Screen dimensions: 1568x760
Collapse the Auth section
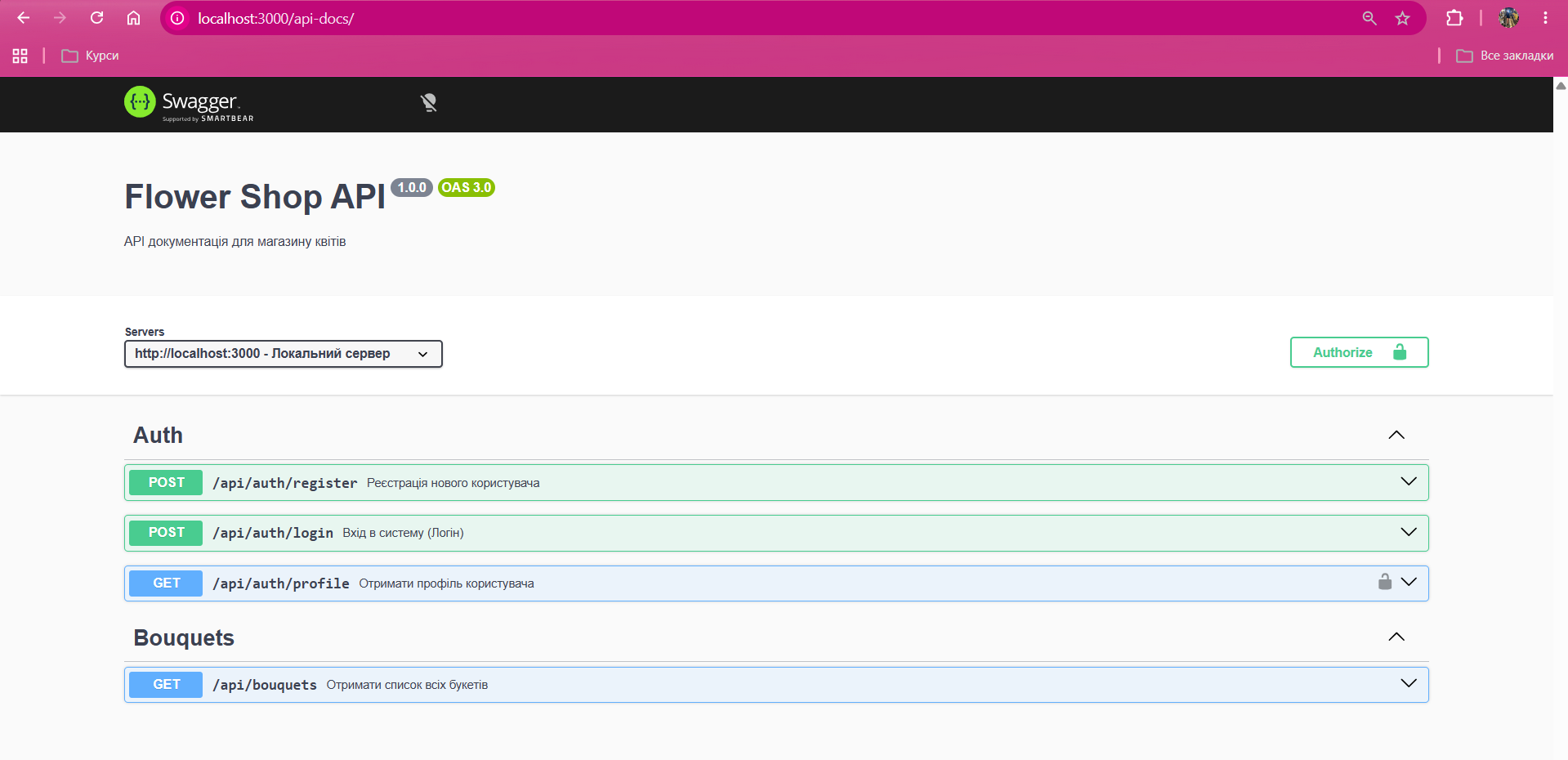point(1396,435)
